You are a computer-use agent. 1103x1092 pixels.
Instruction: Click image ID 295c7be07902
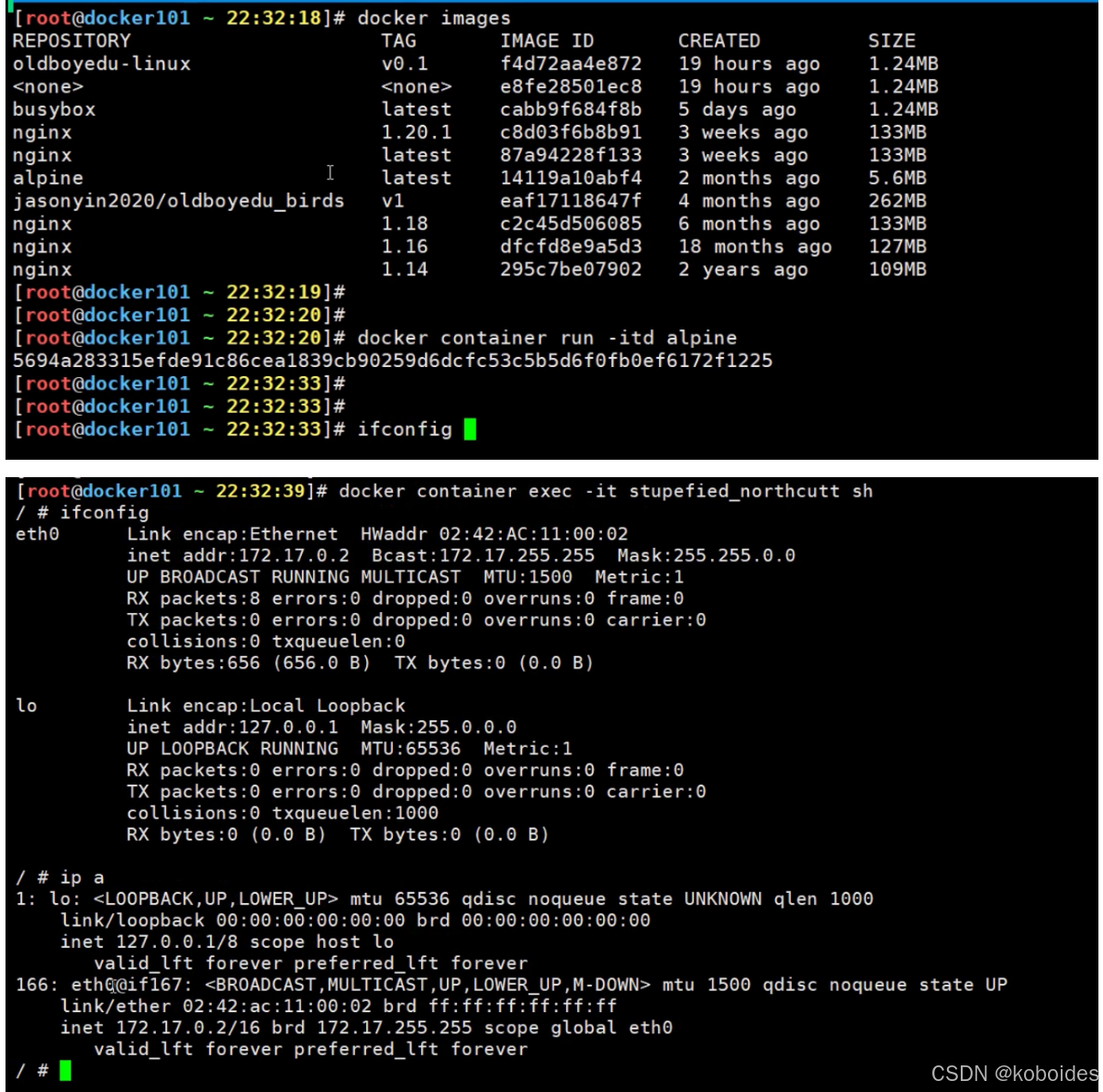tap(571, 270)
